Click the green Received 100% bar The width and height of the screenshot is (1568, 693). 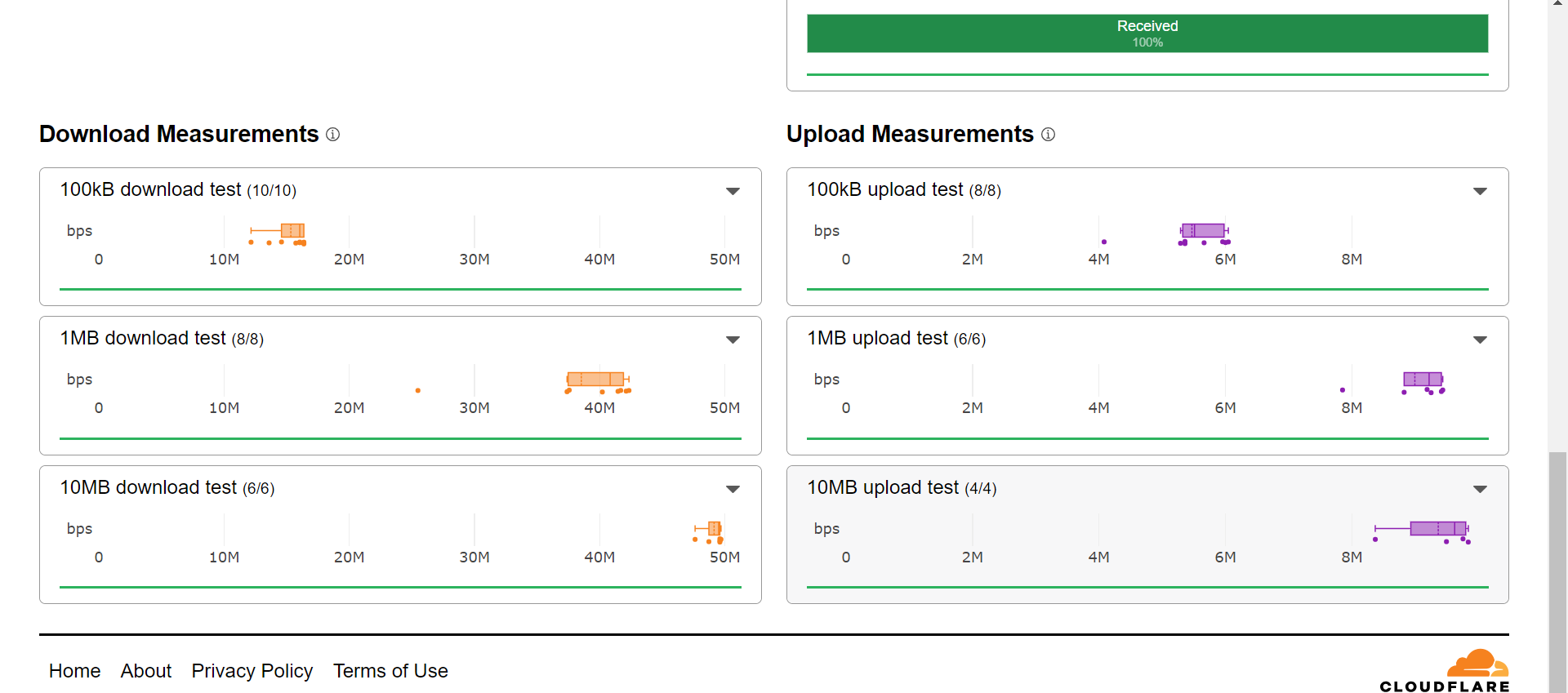point(1147,33)
